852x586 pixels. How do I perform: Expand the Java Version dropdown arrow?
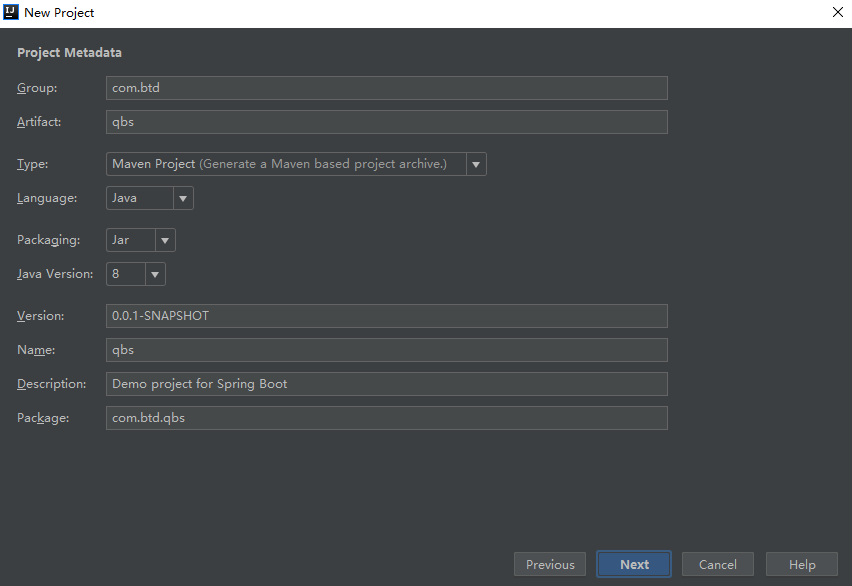pyautogui.click(x=155, y=274)
